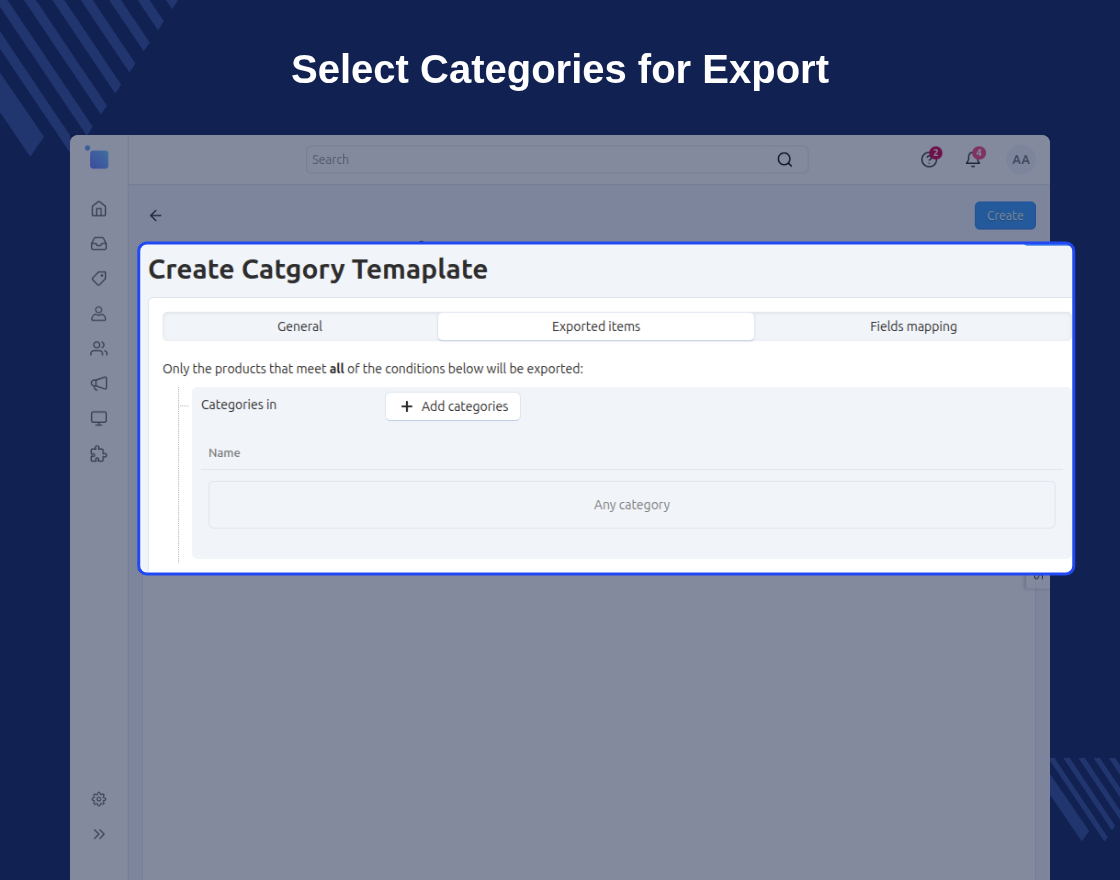1120x880 pixels.
Task: Open the puzzle piece add-ons icon
Action: pos(99,454)
